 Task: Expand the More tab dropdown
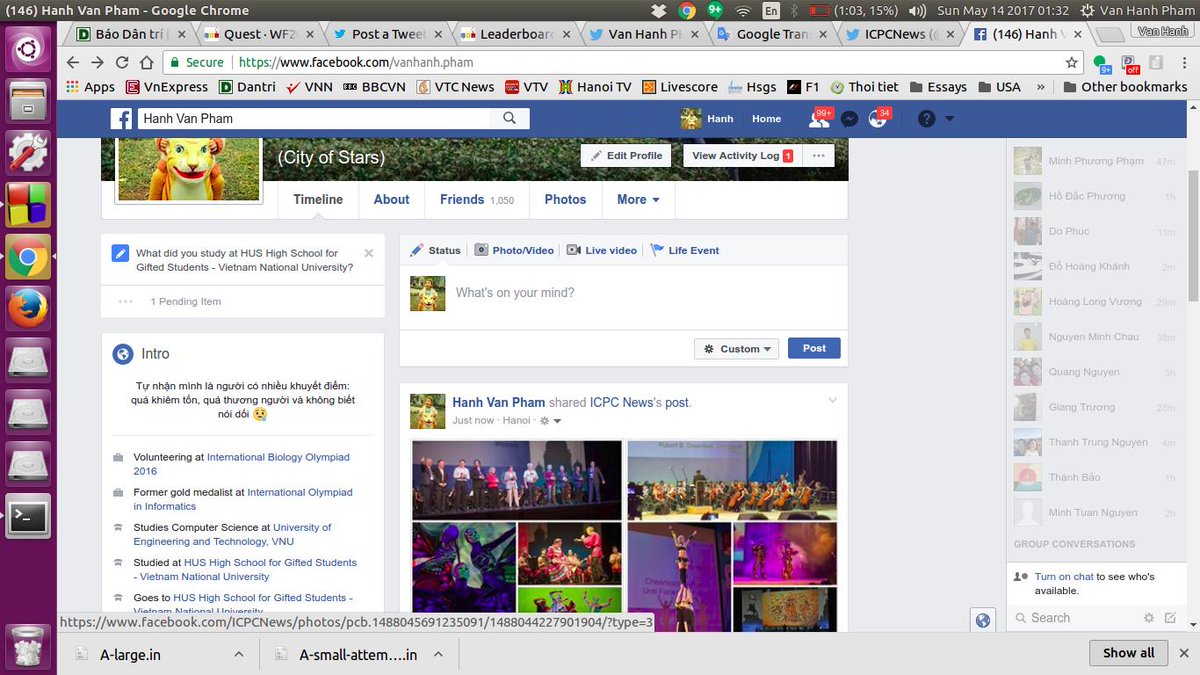[638, 199]
